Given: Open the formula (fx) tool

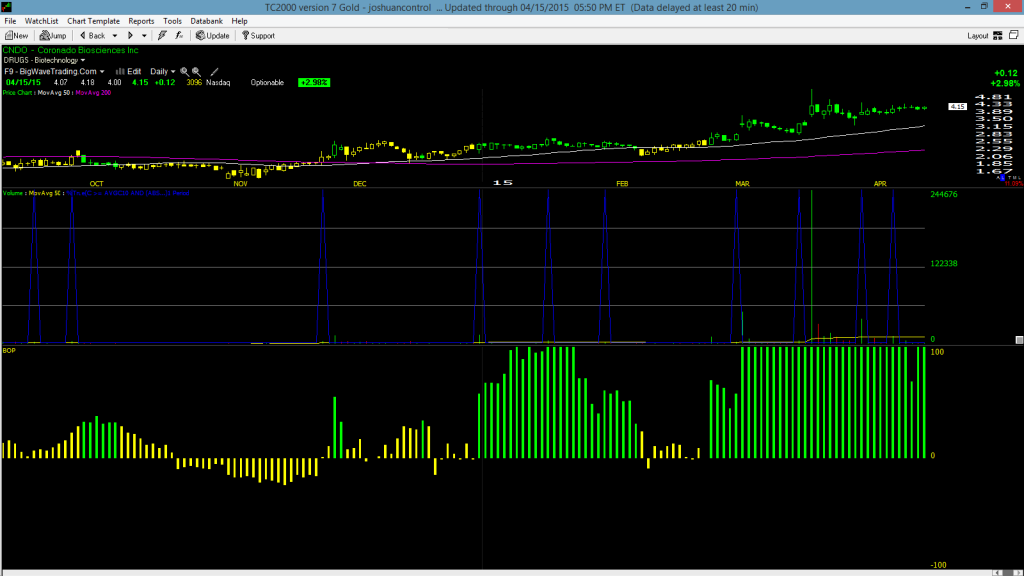Looking at the screenshot, I should [179, 36].
